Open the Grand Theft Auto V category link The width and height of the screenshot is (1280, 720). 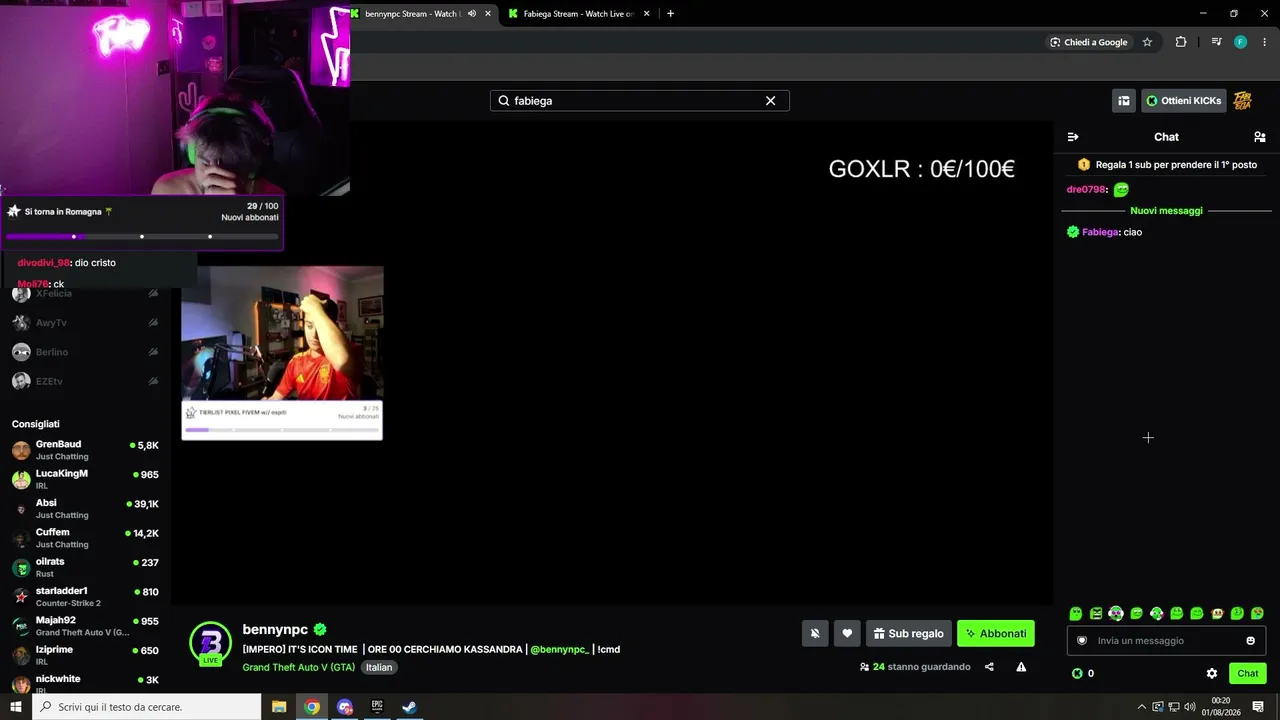coord(299,667)
